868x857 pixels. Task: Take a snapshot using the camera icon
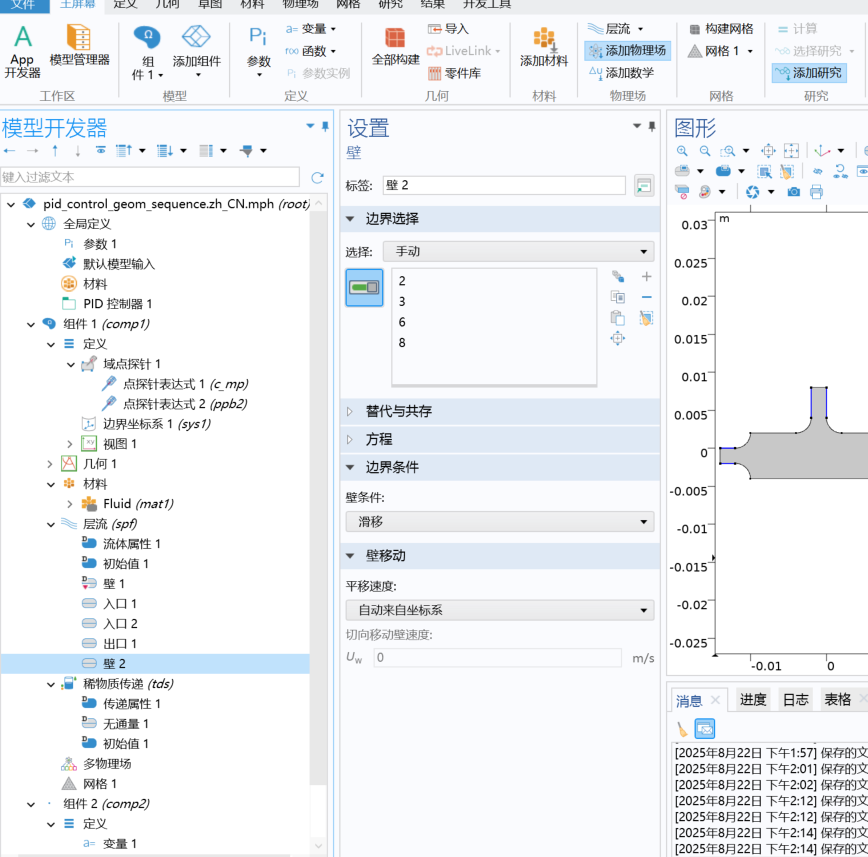point(792,192)
